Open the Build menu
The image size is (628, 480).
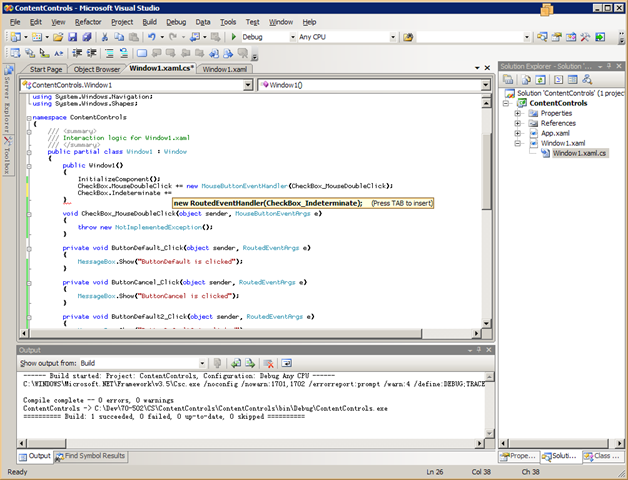pyautogui.click(x=150, y=22)
